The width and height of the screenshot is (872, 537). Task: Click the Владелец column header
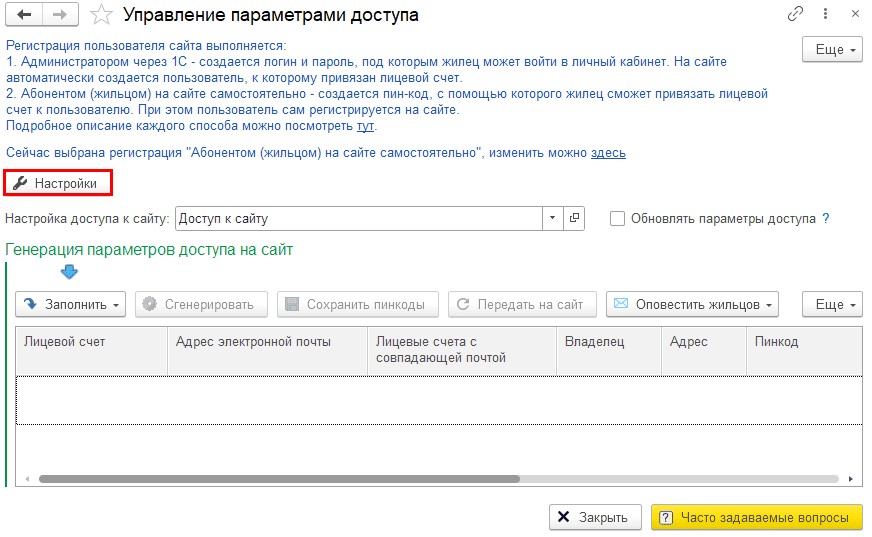tap(608, 351)
